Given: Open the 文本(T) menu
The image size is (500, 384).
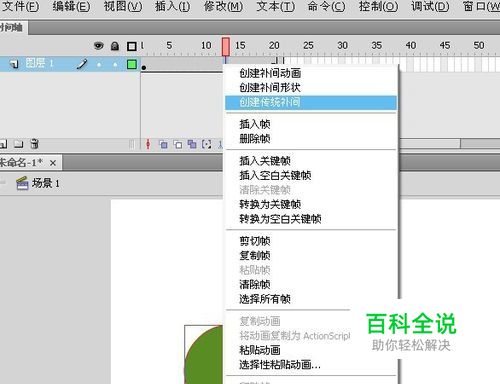Looking at the screenshot, I should tap(275, 6).
